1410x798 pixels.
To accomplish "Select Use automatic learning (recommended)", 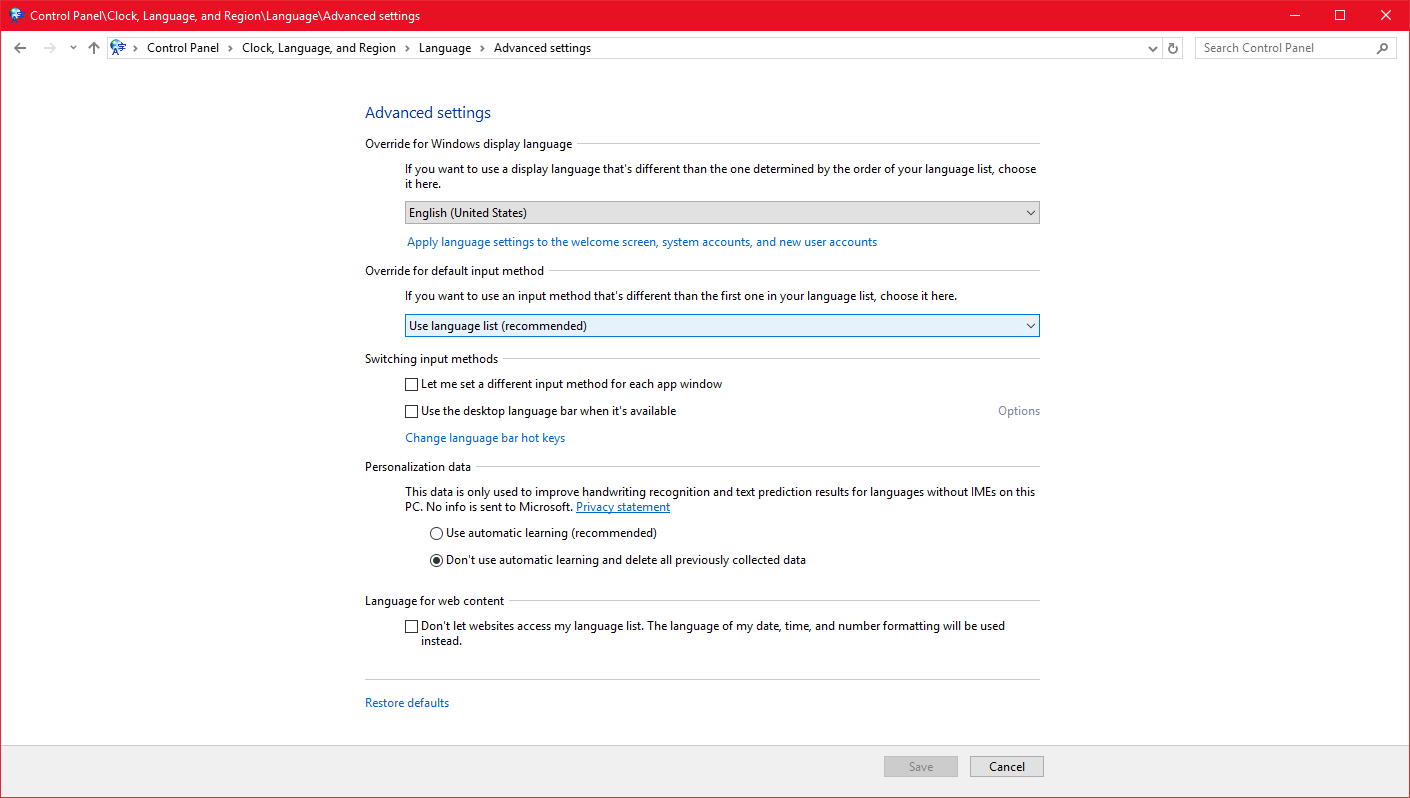I will (436, 534).
